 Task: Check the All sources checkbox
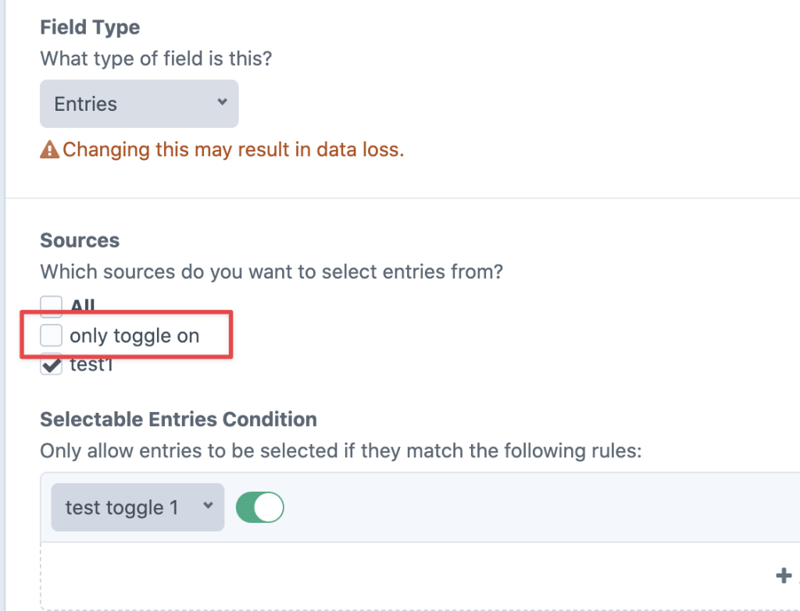(51, 306)
